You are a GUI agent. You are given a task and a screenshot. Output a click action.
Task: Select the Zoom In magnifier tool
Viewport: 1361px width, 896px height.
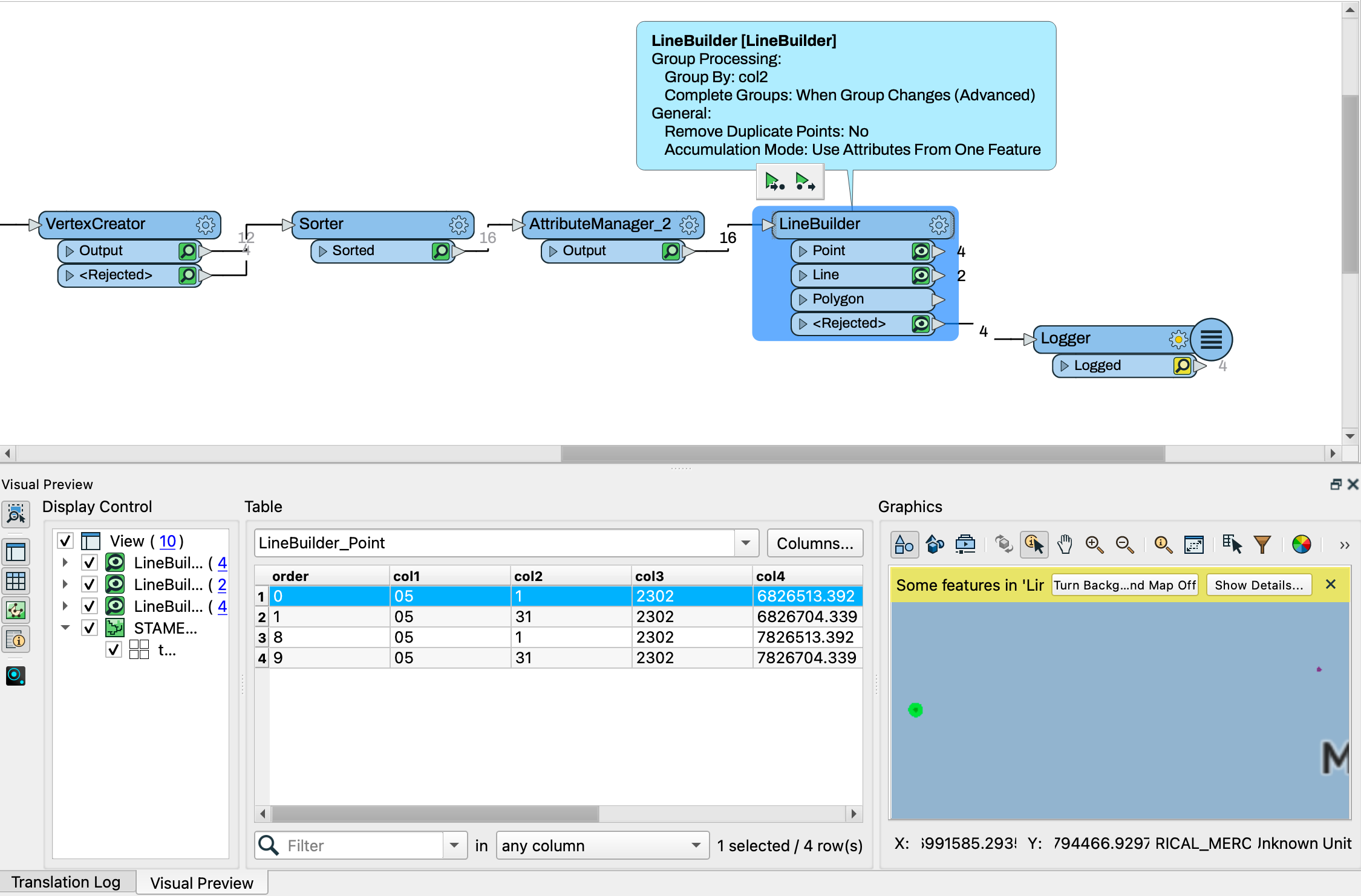click(1094, 545)
